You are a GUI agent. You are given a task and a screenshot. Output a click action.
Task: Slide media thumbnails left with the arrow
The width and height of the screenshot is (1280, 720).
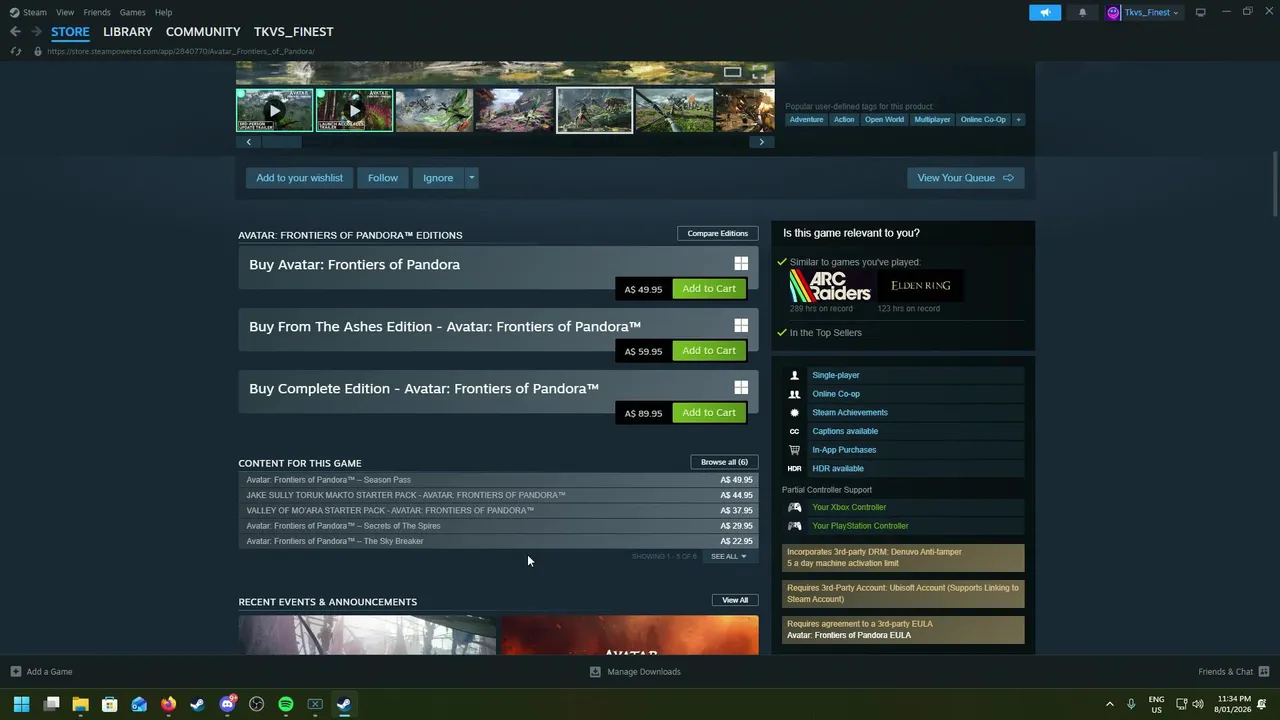click(248, 142)
